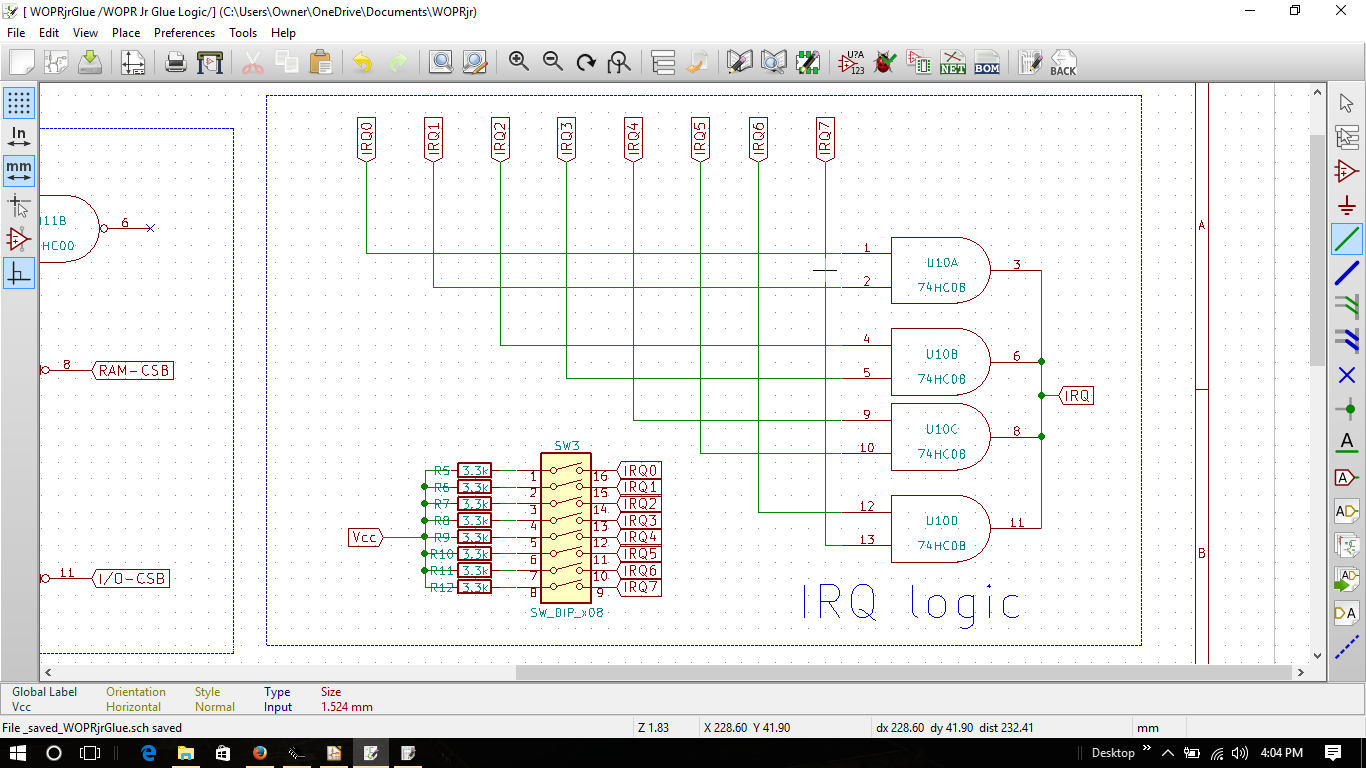Screen dimensions: 1366x768
Task: Open the Preferences menu
Action: point(184,33)
